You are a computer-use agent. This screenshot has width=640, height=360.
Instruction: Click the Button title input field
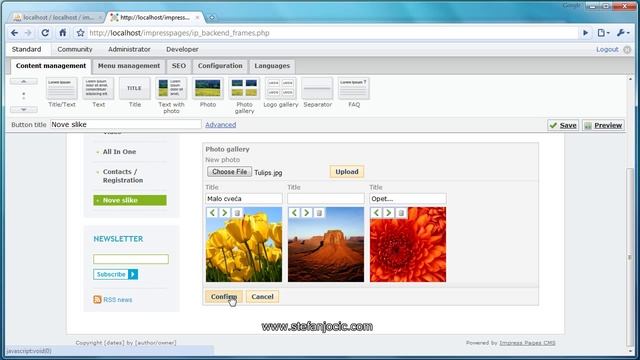point(126,124)
